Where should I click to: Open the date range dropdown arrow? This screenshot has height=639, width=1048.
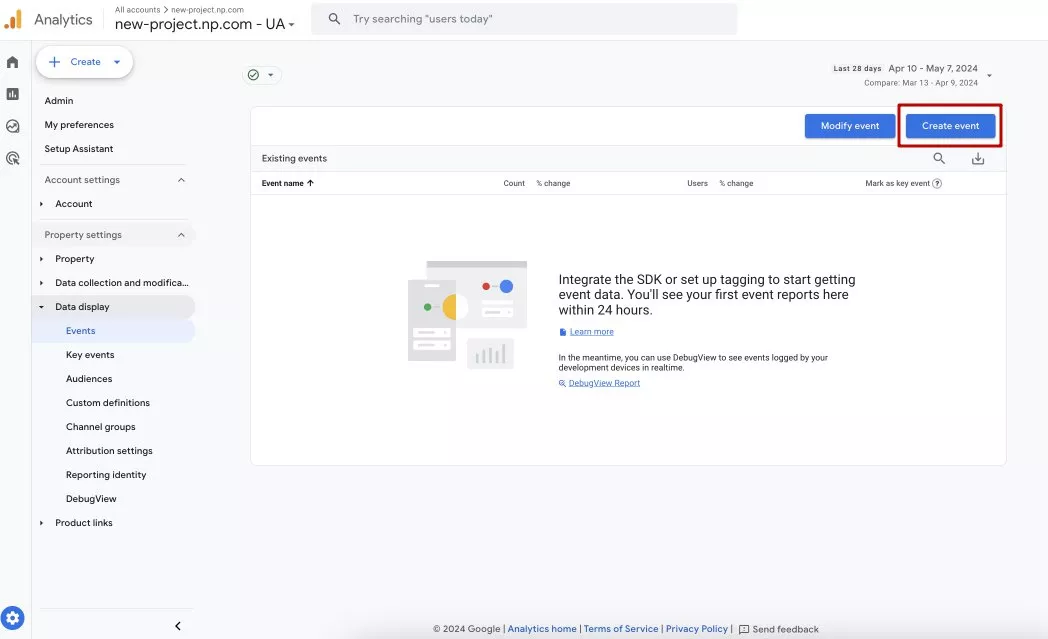point(989,76)
